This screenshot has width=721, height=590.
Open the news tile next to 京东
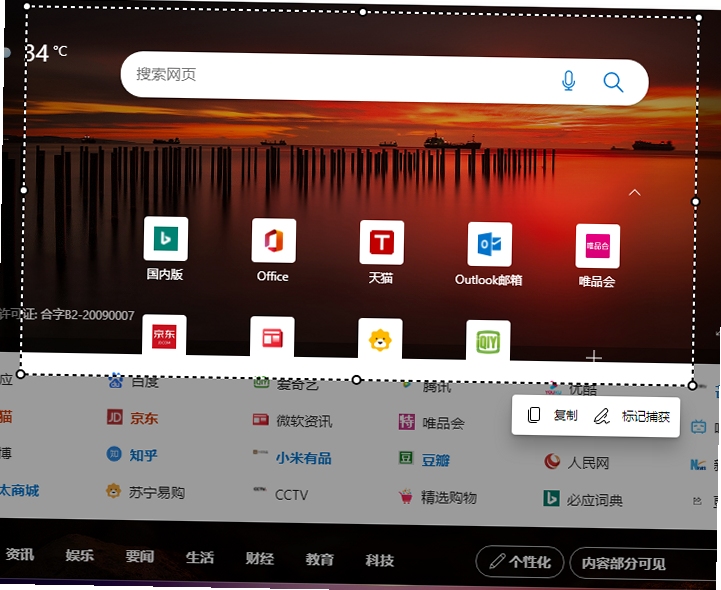coord(272,337)
